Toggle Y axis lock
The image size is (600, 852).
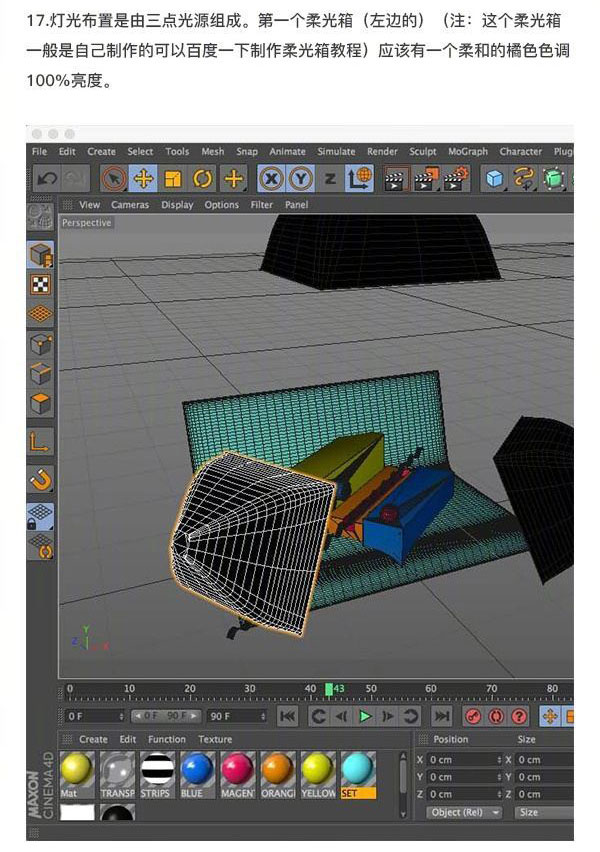click(x=301, y=178)
